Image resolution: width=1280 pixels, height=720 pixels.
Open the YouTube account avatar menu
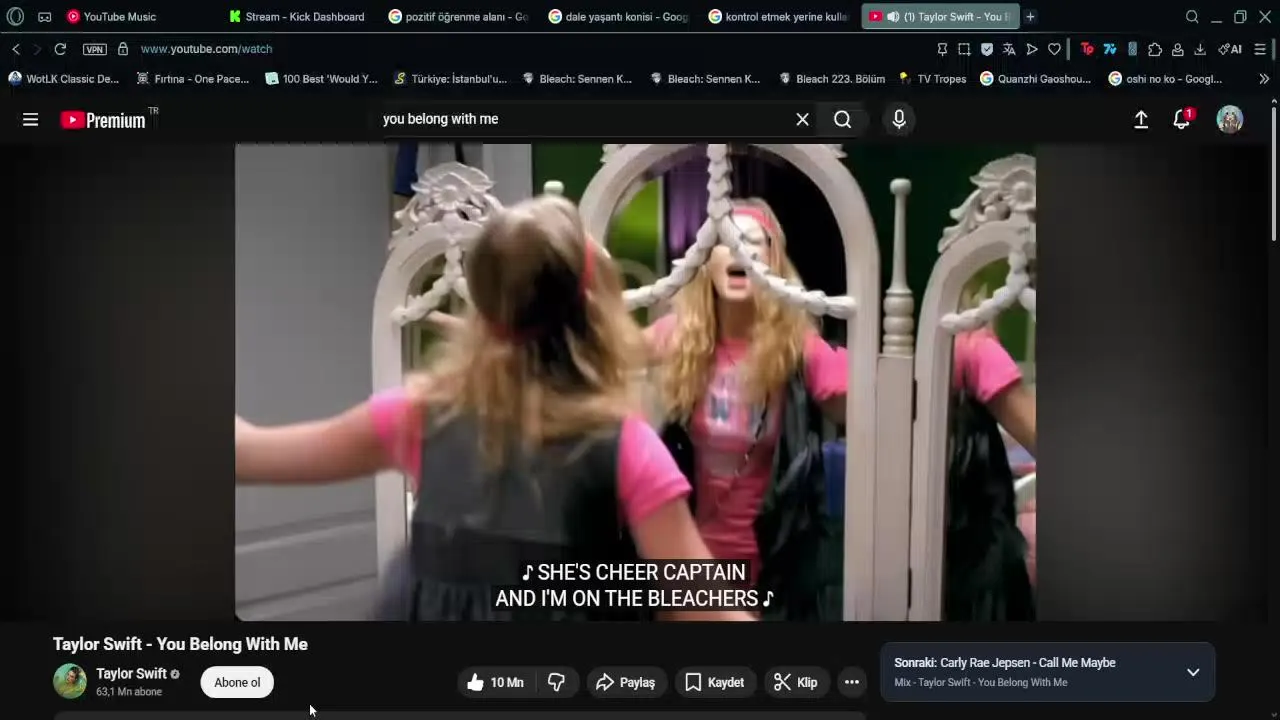point(1230,120)
